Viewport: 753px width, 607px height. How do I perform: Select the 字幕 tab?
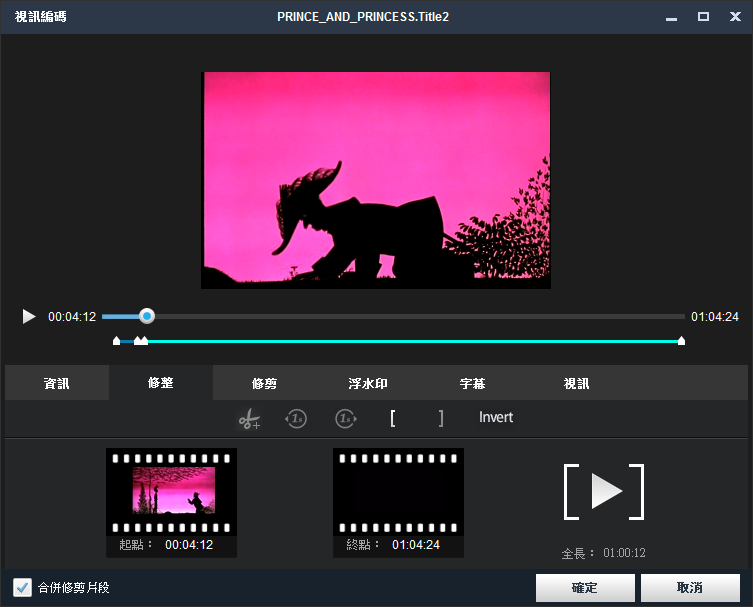click(x=473, y=384)
